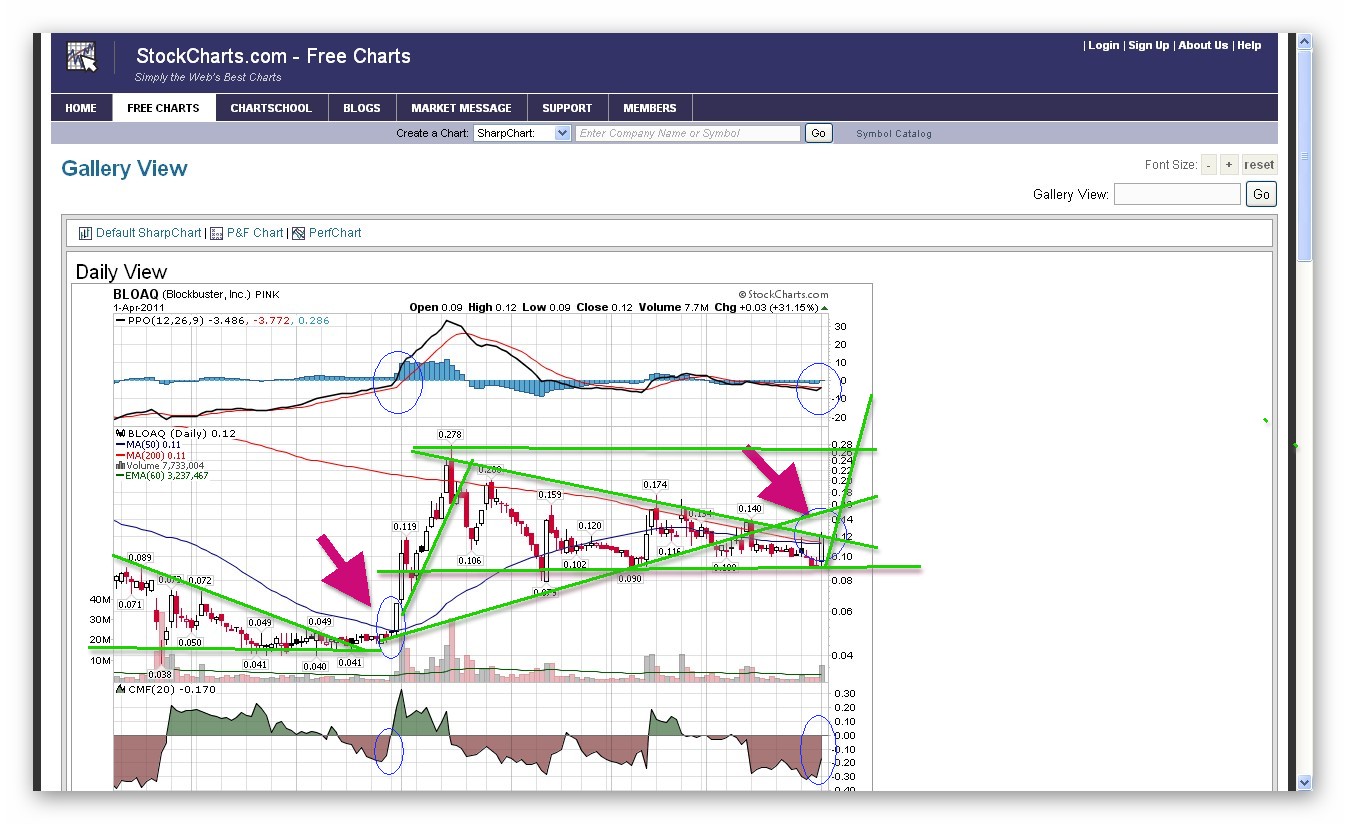1346x824 pixels.
Task: Click the BLOAQ daily chart image
Action: (x=471, y=538)
